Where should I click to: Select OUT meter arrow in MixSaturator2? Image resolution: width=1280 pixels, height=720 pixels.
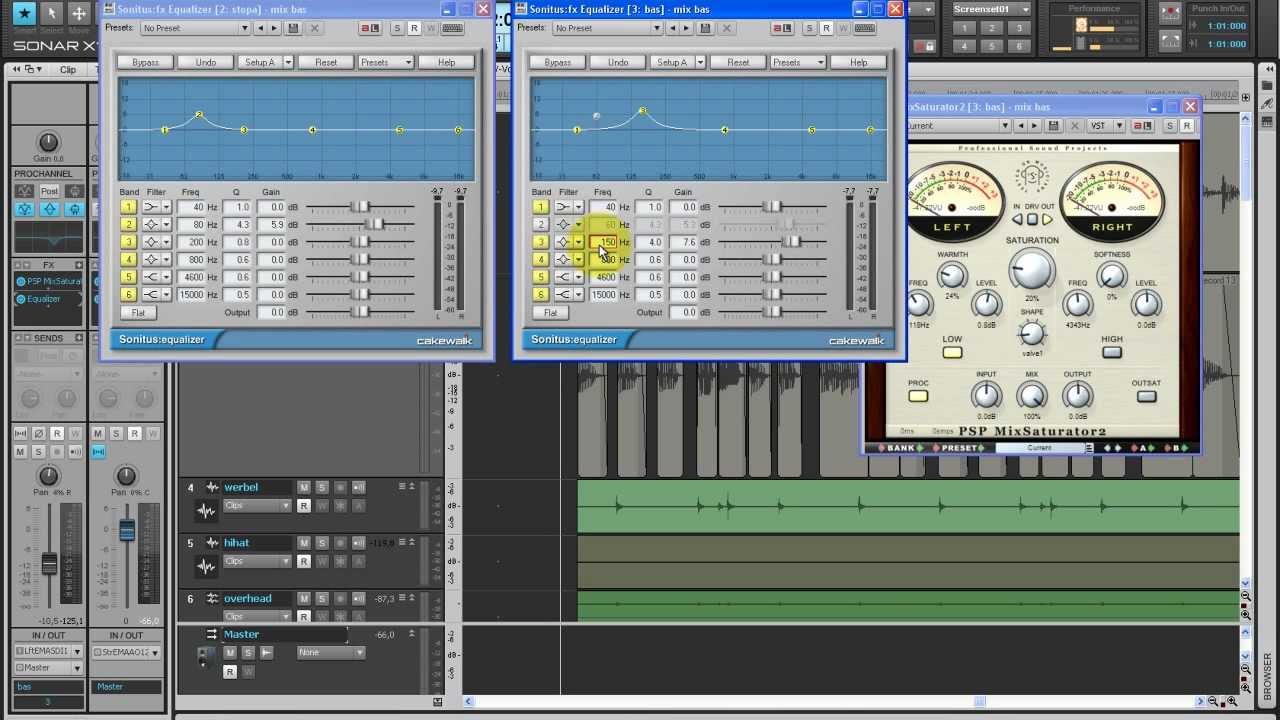[x=1047, y=219]
